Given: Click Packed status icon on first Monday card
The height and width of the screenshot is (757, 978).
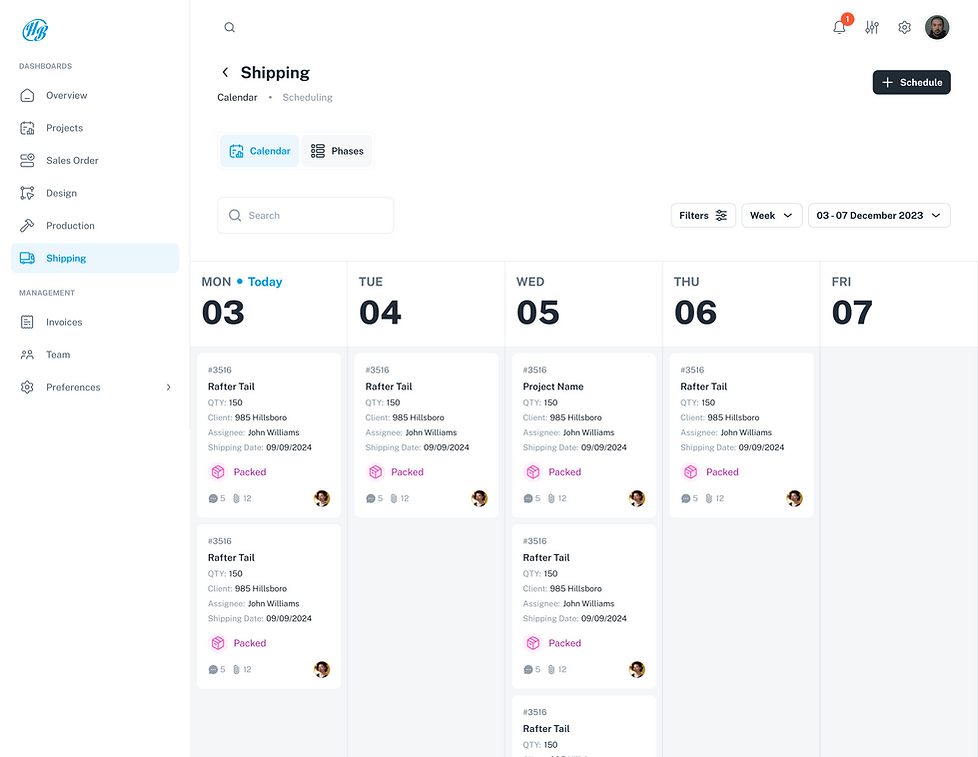Looking at the screenshot, I should 218,472.
